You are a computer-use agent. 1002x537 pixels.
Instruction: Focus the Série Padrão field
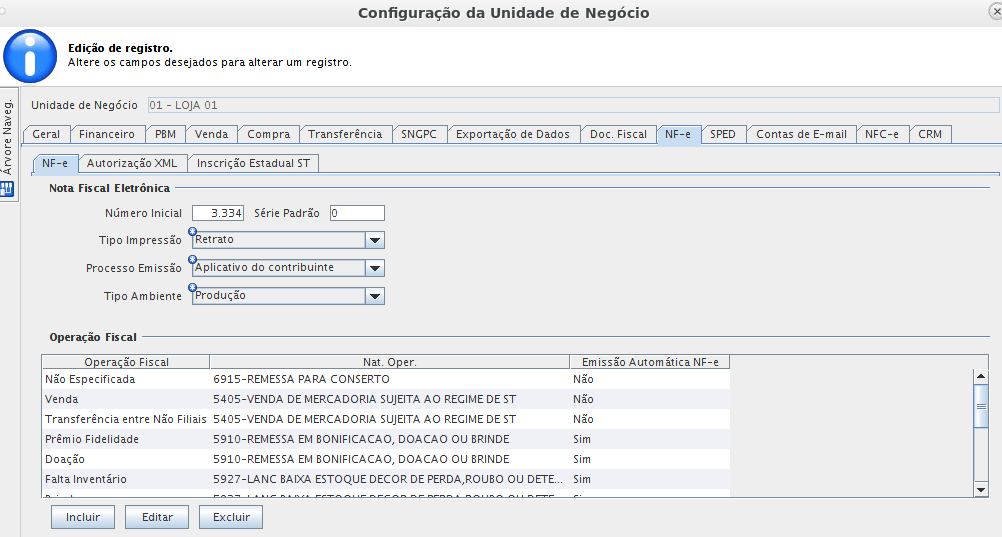[x=357, y=213]
